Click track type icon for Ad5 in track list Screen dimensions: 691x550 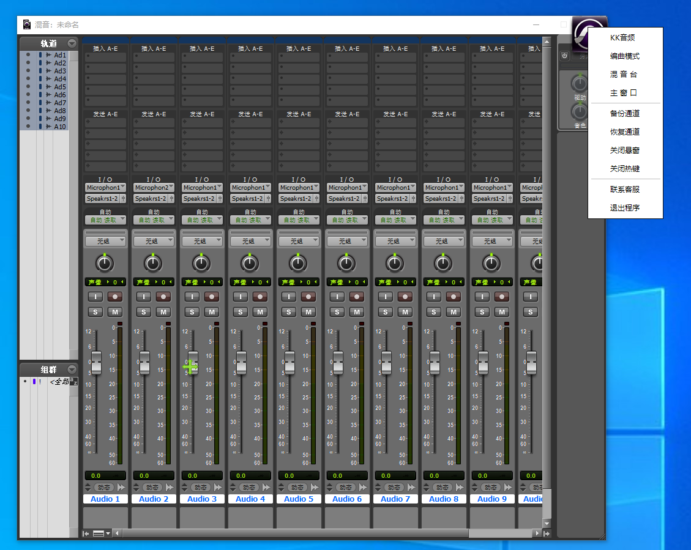pos(49,87)
